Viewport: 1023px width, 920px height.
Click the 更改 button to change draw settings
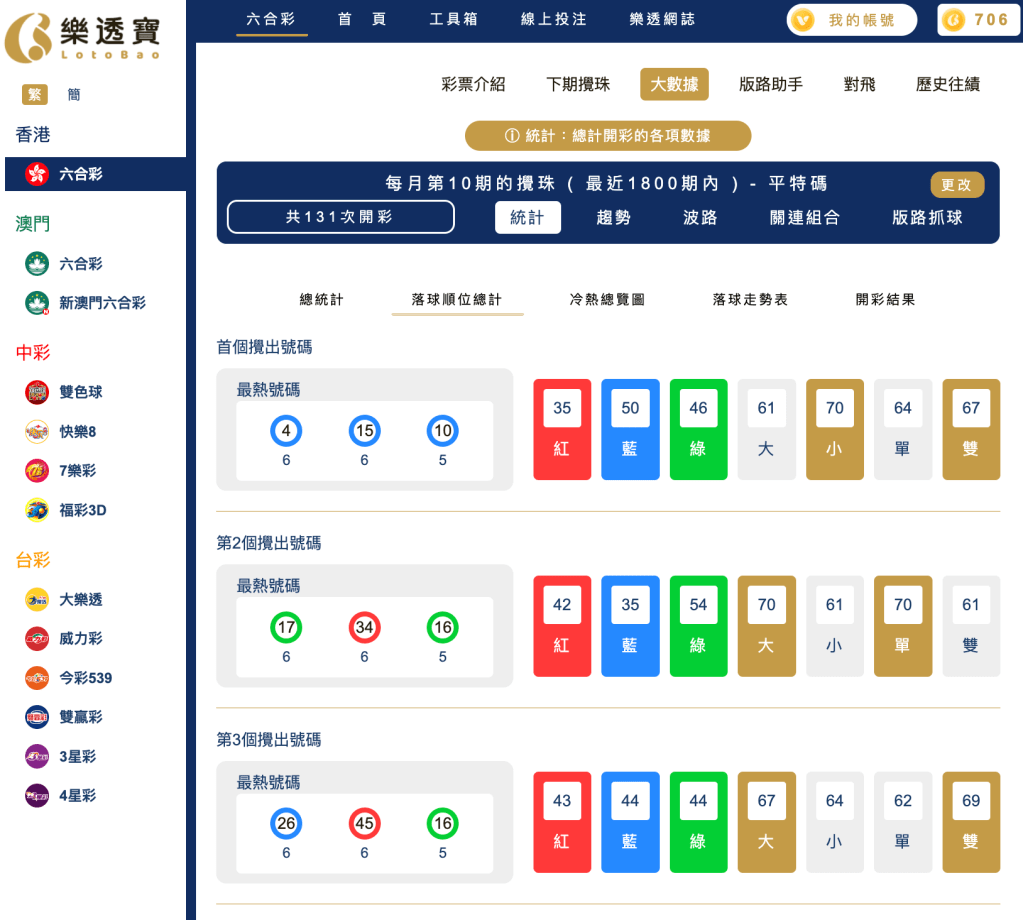(954, 186)
